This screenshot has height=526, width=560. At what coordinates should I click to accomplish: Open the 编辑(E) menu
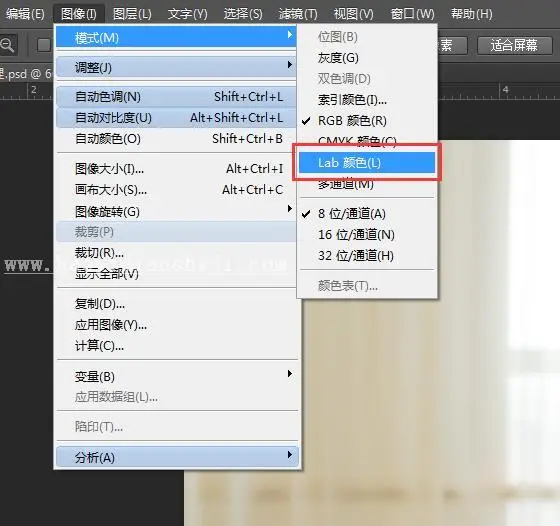(25, 14)
